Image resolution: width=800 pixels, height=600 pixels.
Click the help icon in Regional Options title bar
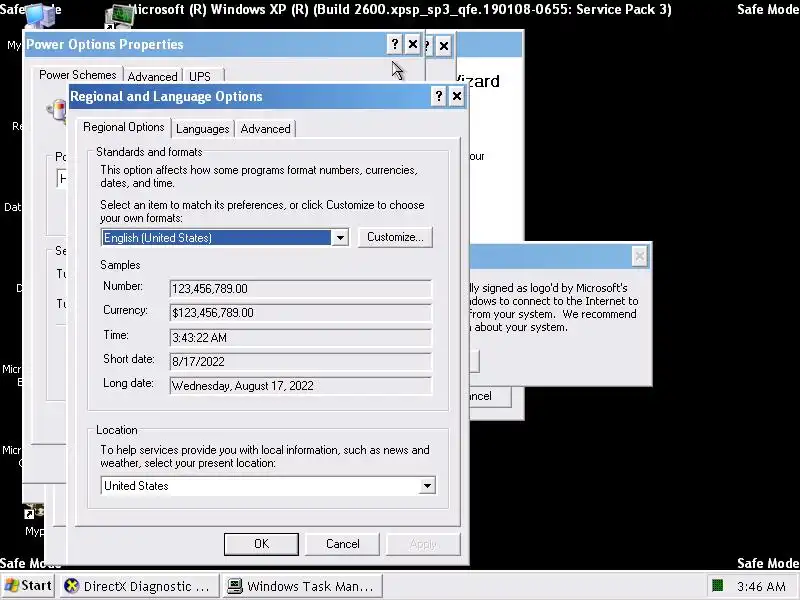tap(438, 96)
